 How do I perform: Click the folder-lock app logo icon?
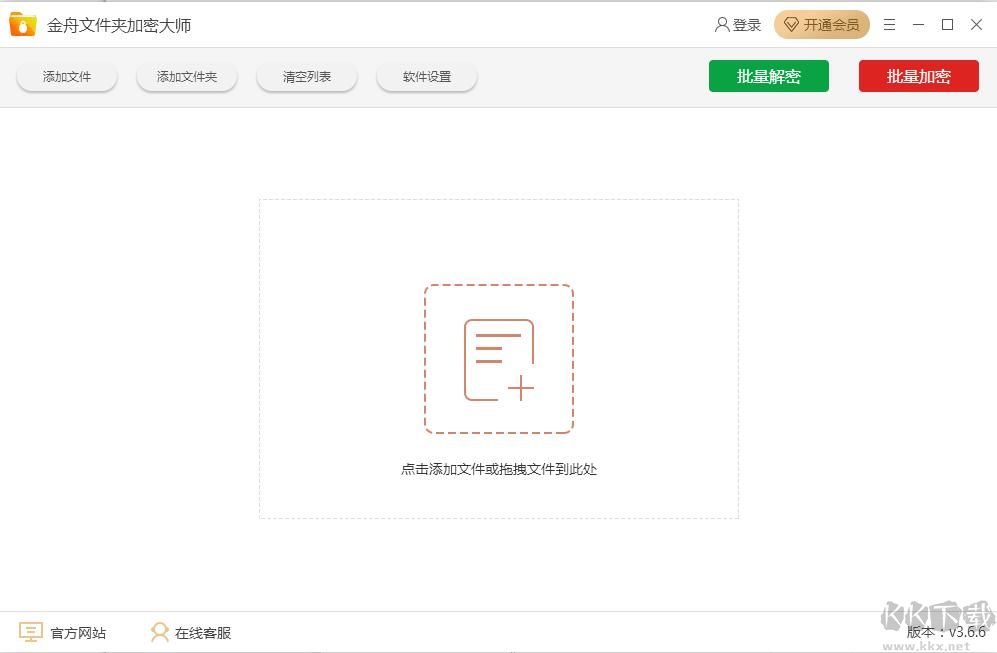point(22,24)
